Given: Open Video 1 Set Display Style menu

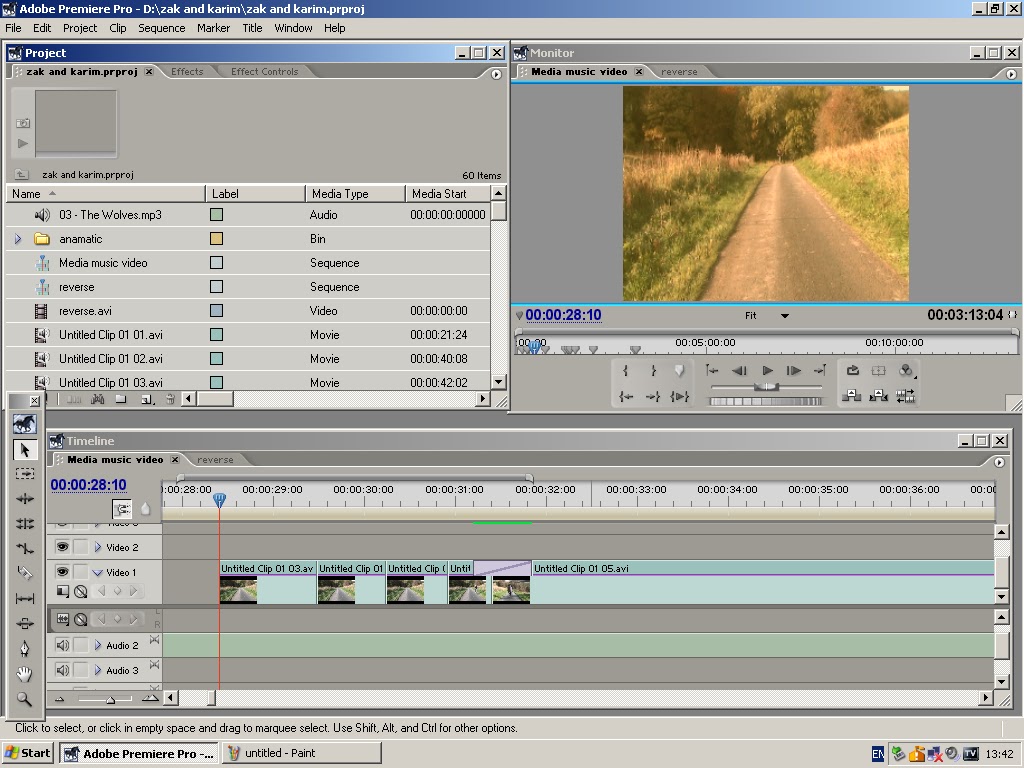Looking at the screenshot, I should click(62, 591).
